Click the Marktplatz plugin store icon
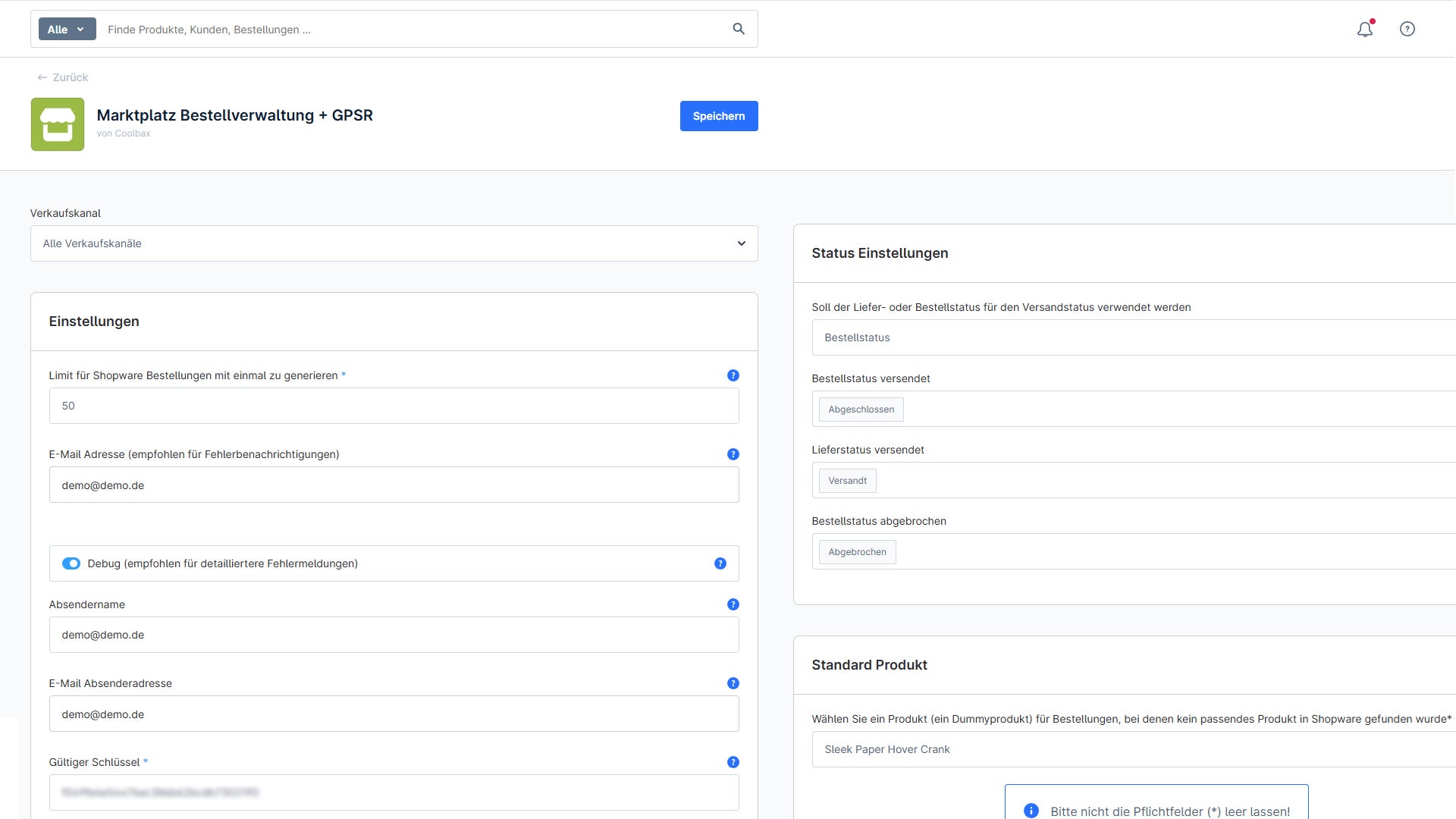The image size is (1456, 819). pos(58,124)
